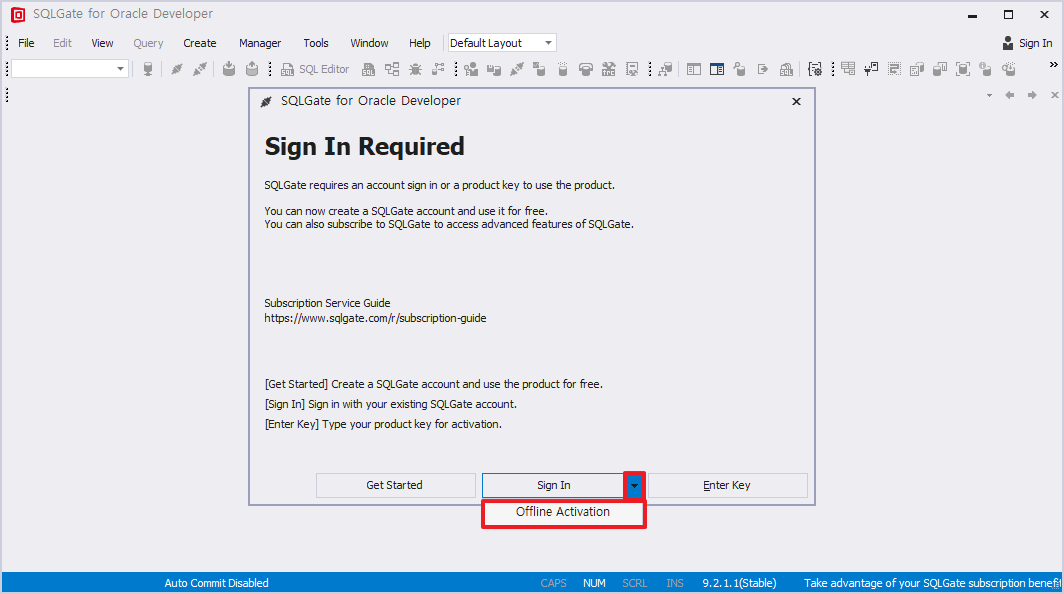Viewport: 1064px width, 594px height.
Task: Choose Offline Activation from the dropdown
Action: point(563,512)
